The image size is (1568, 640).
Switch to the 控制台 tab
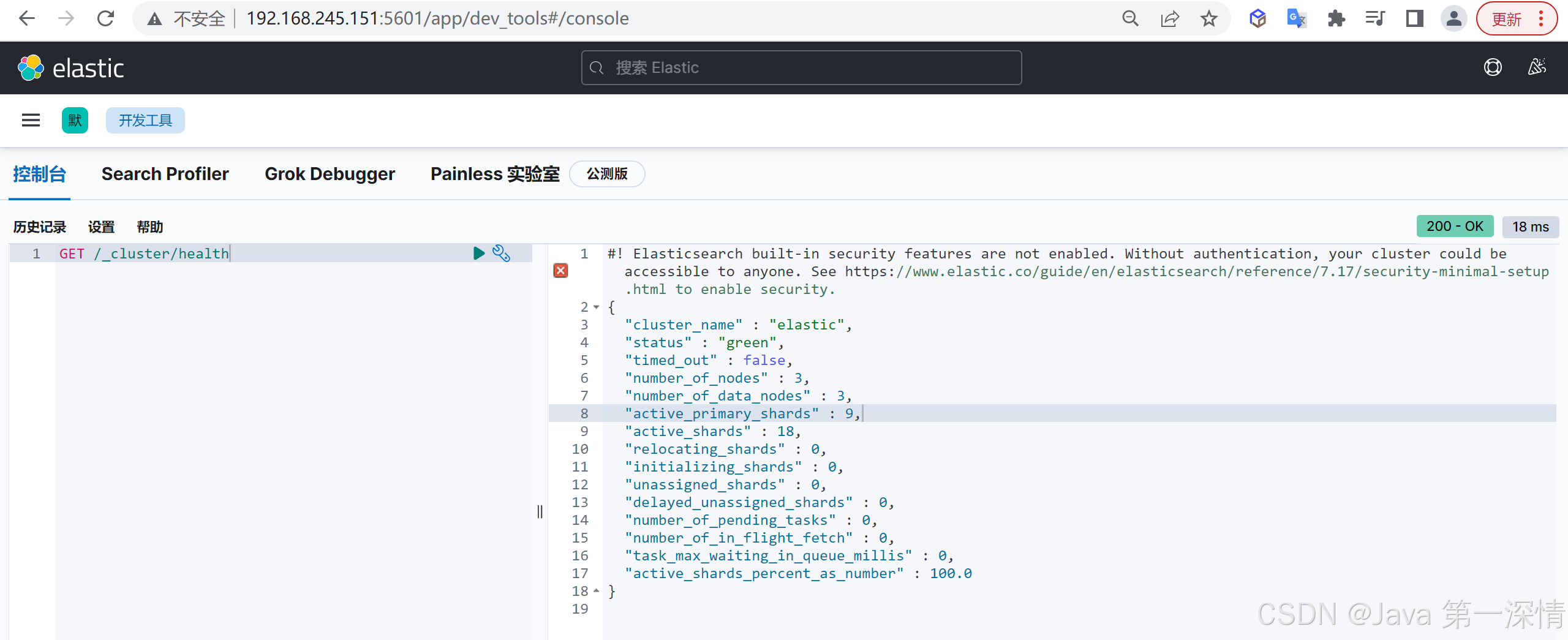click(x=39, y=174)
